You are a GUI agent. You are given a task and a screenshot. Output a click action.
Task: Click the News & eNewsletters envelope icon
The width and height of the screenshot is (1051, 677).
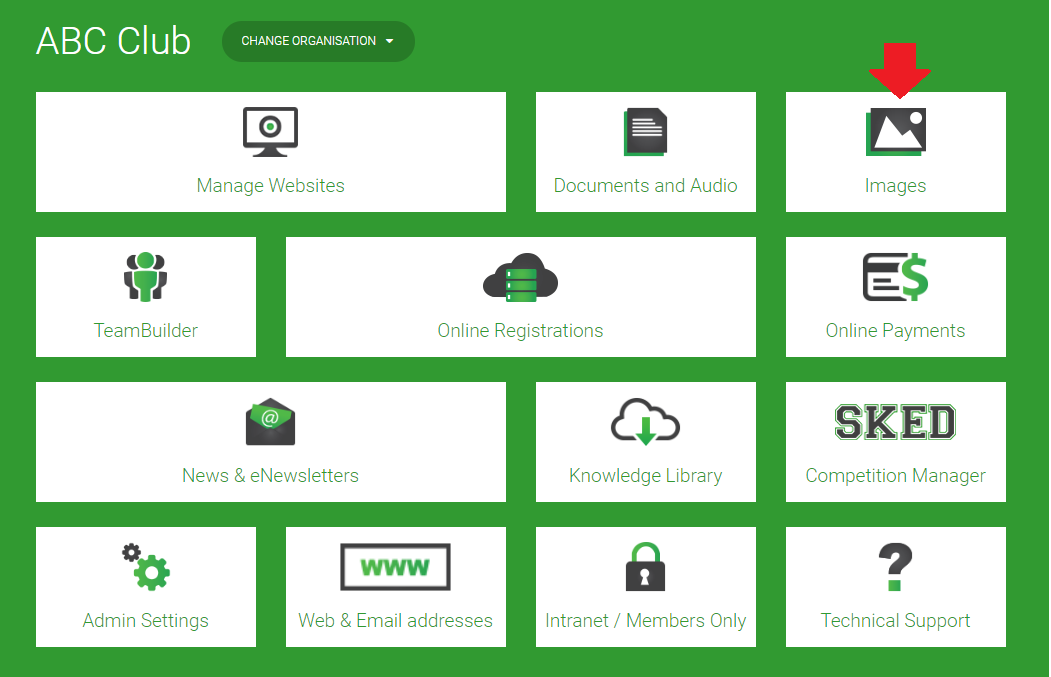point(270,422)
